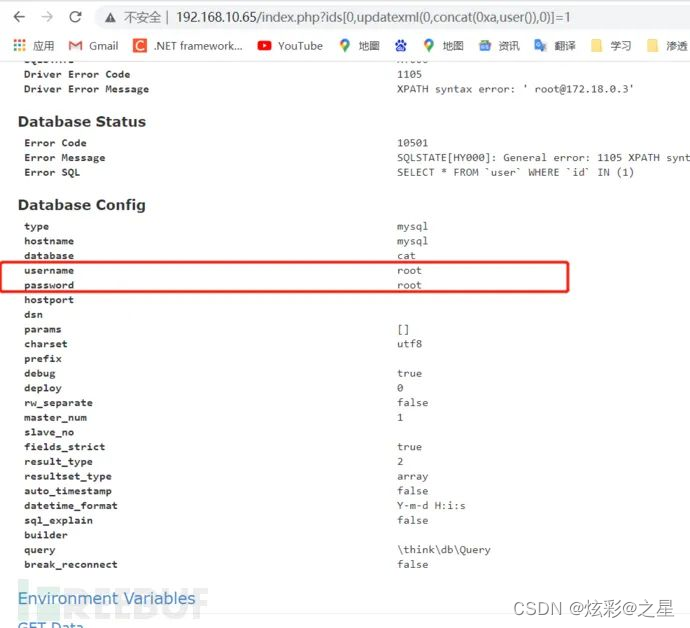Click the XPATH syntax error message text
Image resolution: width=690 pixels, height=628 pixels.
click(515, 89)
